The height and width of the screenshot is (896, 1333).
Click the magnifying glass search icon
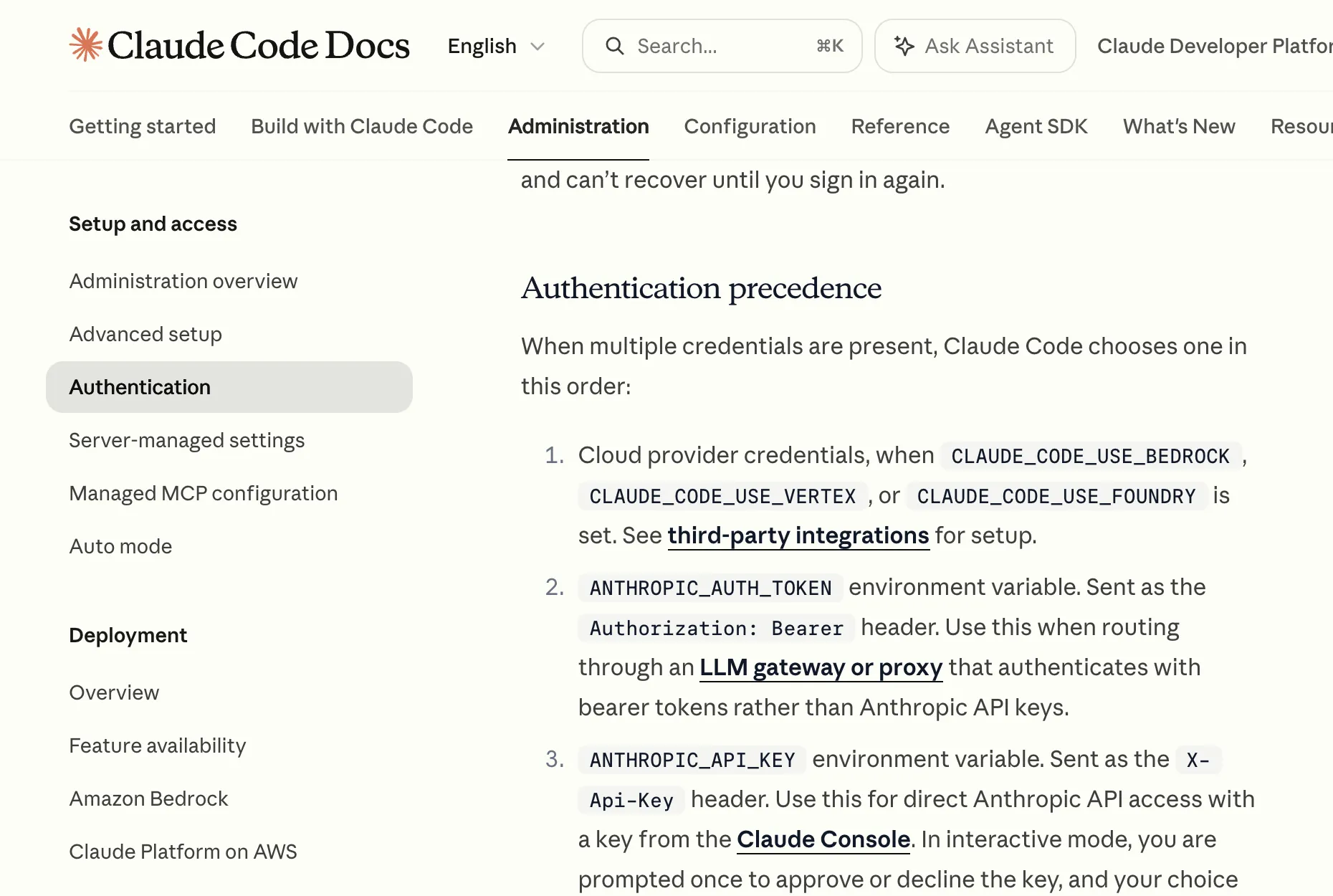point(615,46)
